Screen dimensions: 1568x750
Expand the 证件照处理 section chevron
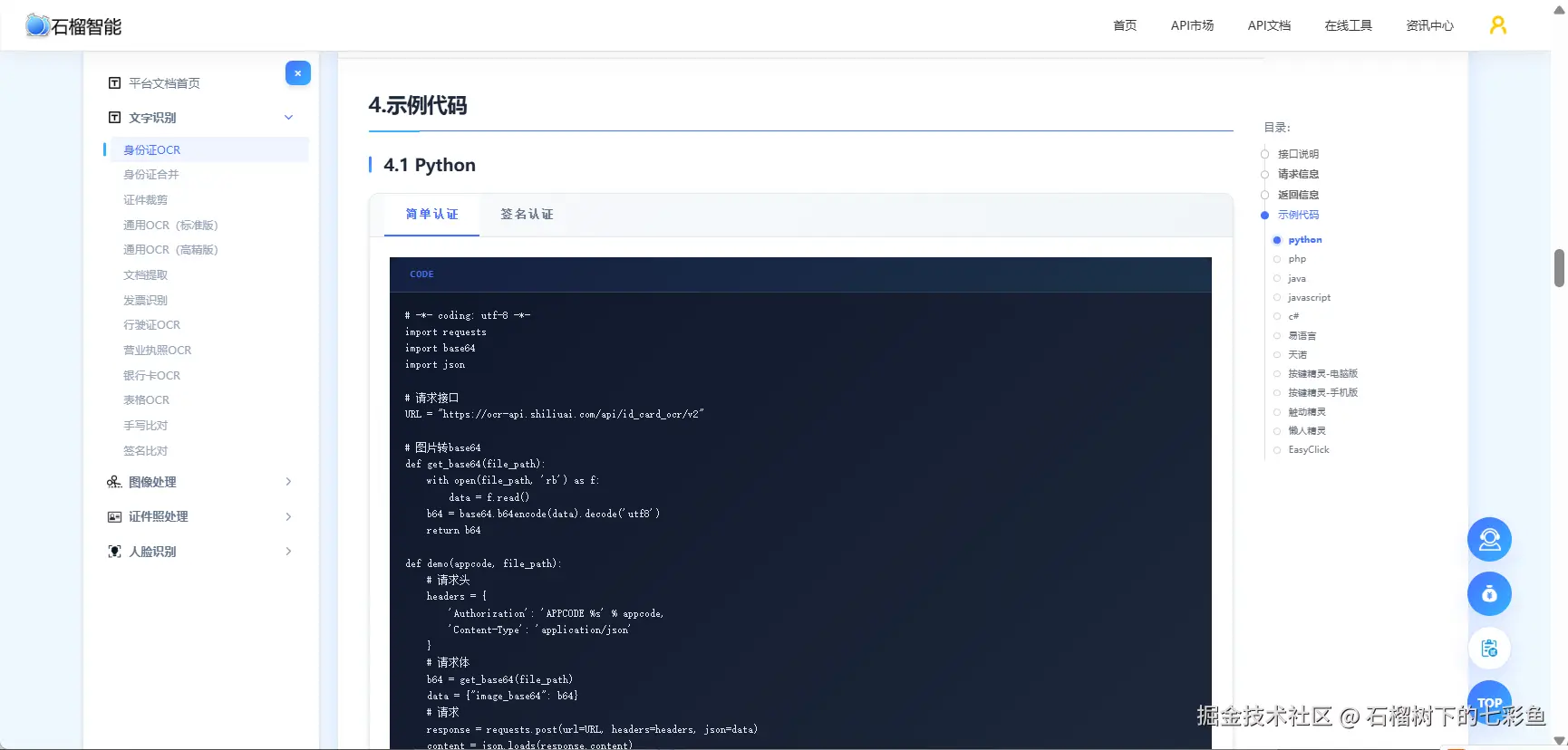point(289,516)
